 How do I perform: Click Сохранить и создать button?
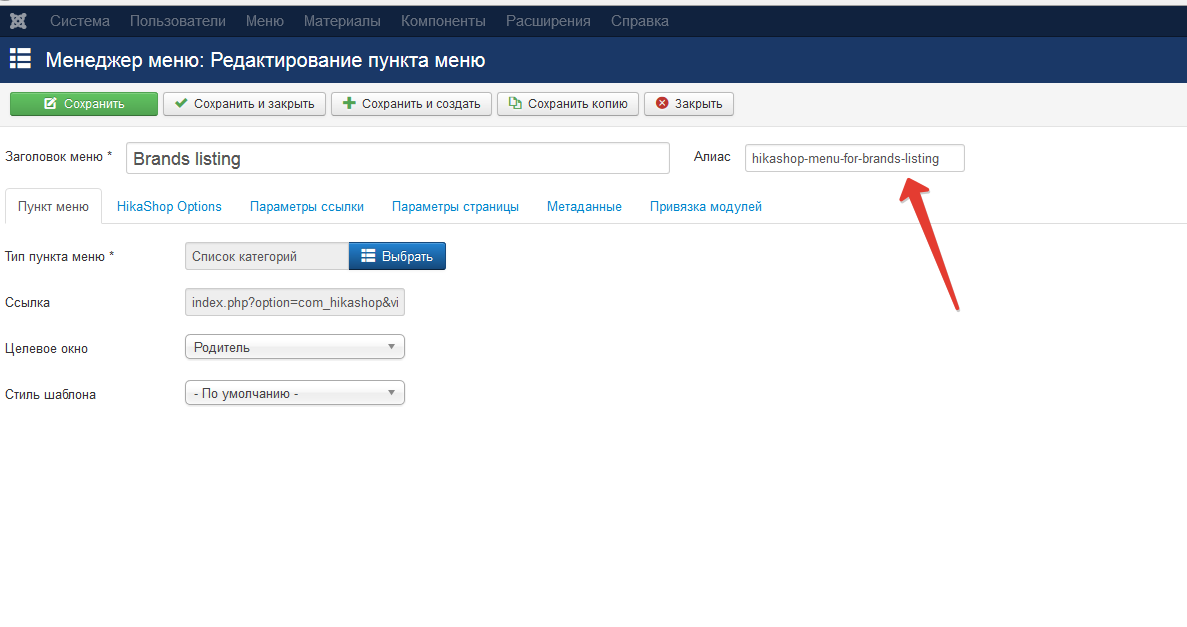tap(411, 104)
